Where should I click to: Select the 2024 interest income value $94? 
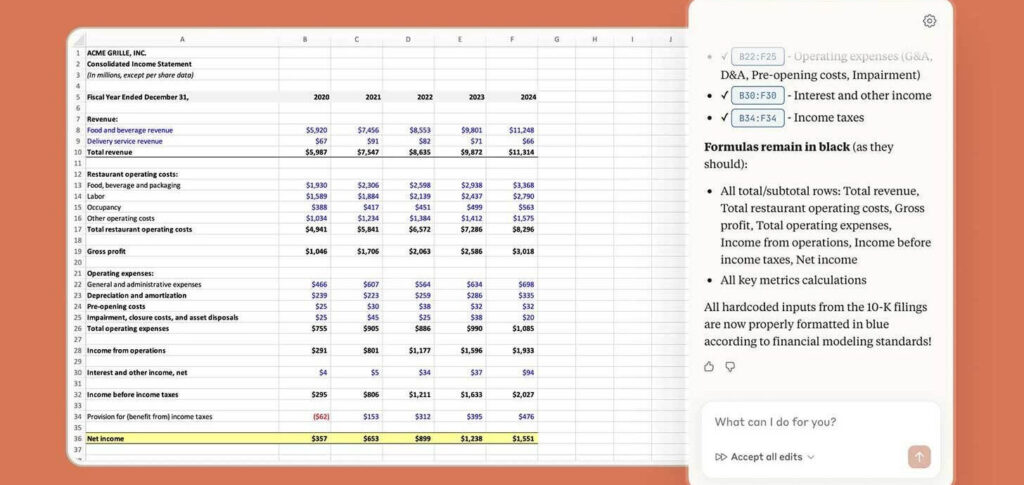511,373
